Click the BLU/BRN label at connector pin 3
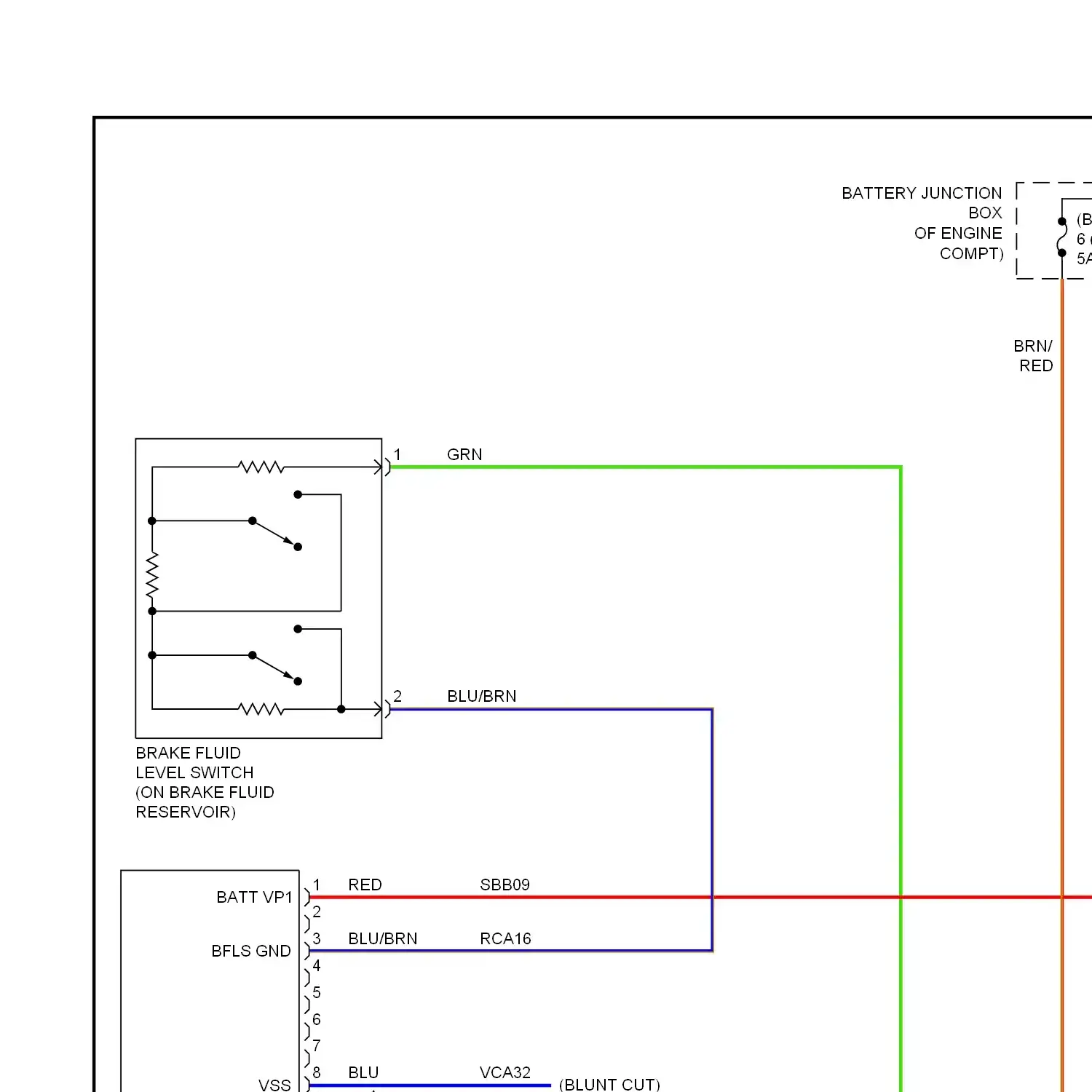The width and height of the screenshot is (1092, 1092). pos(383,938)
